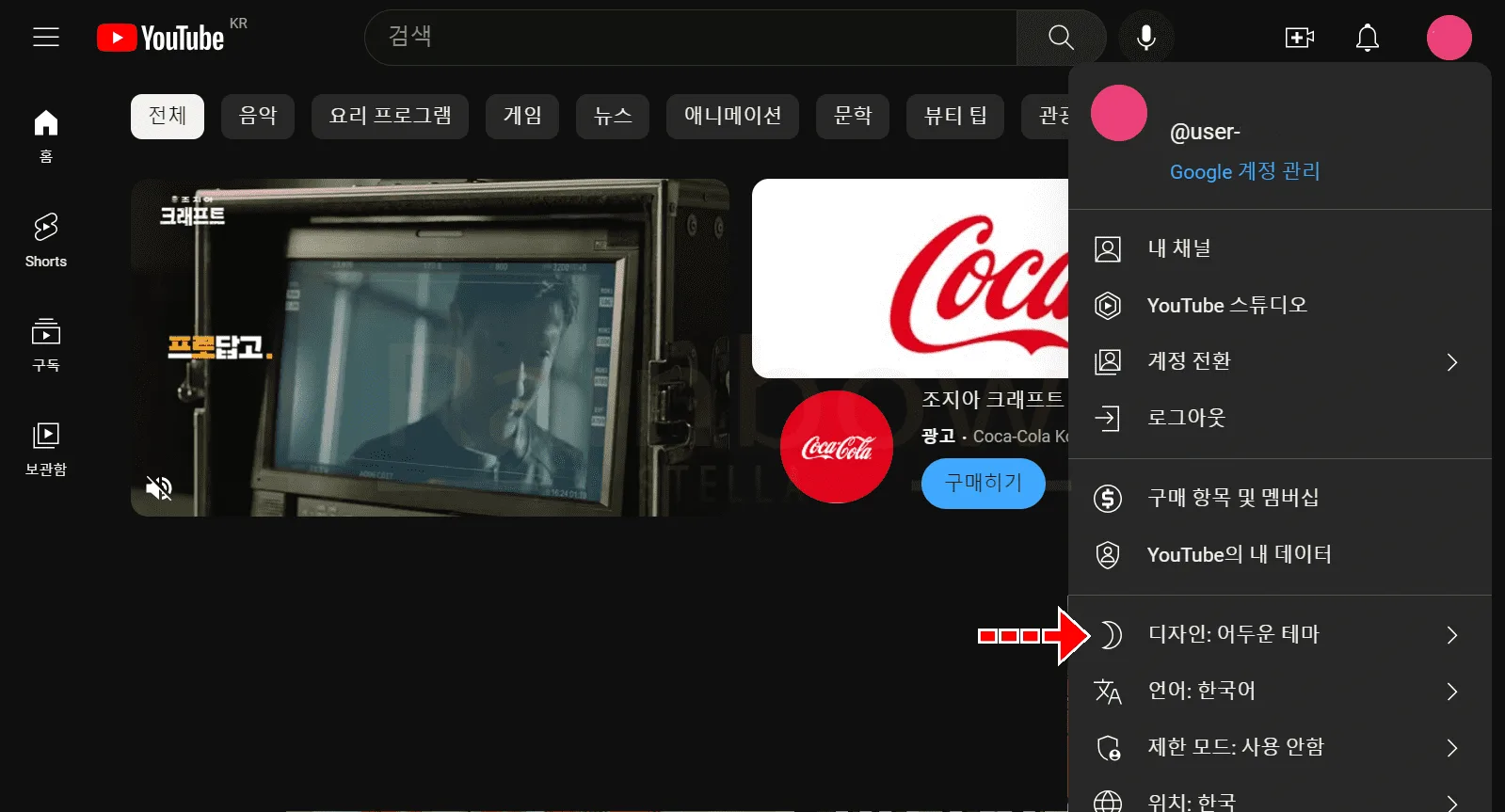Select the 요리 프로그램 chip
The width and height of the screenshot is (1505, 812).
pos(390,117)
